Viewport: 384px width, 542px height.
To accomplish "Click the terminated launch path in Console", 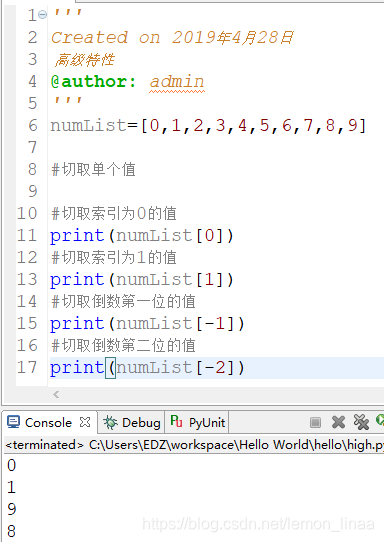I will point(194,445).
